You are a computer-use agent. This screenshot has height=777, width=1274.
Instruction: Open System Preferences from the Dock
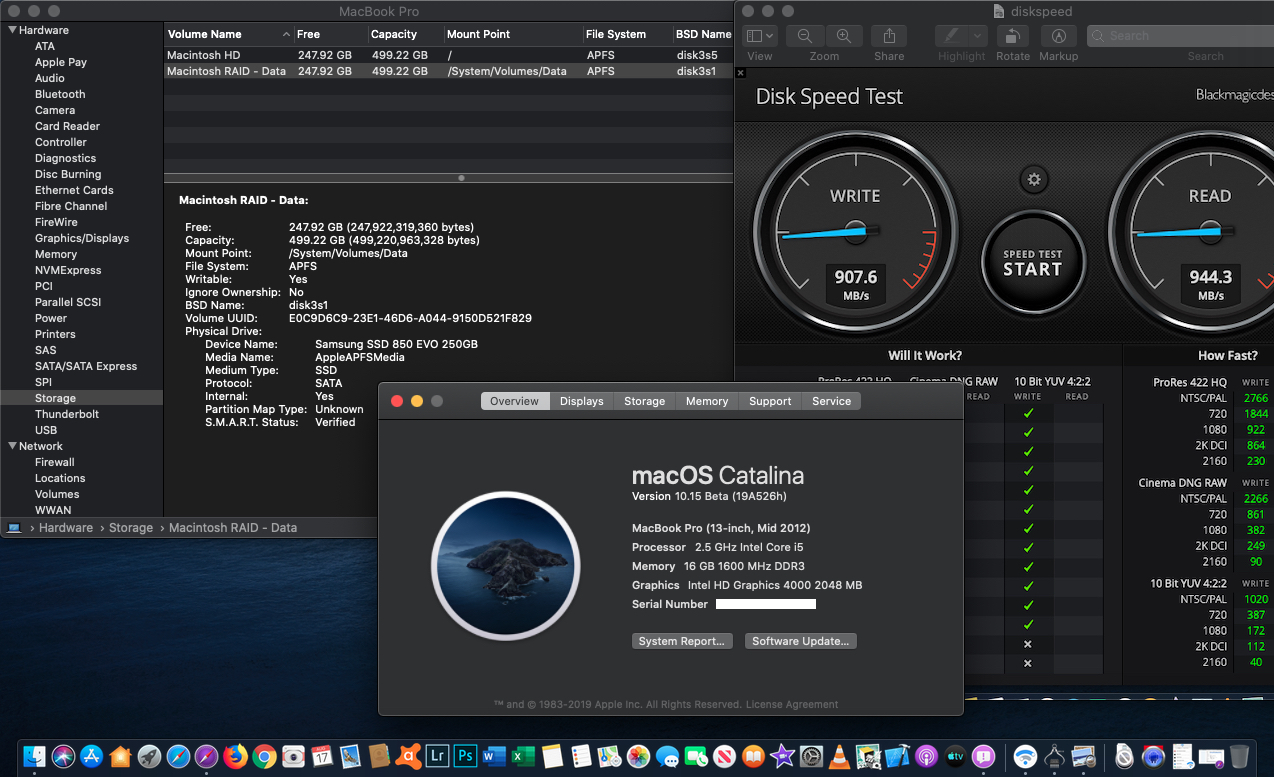pos(811,756)
